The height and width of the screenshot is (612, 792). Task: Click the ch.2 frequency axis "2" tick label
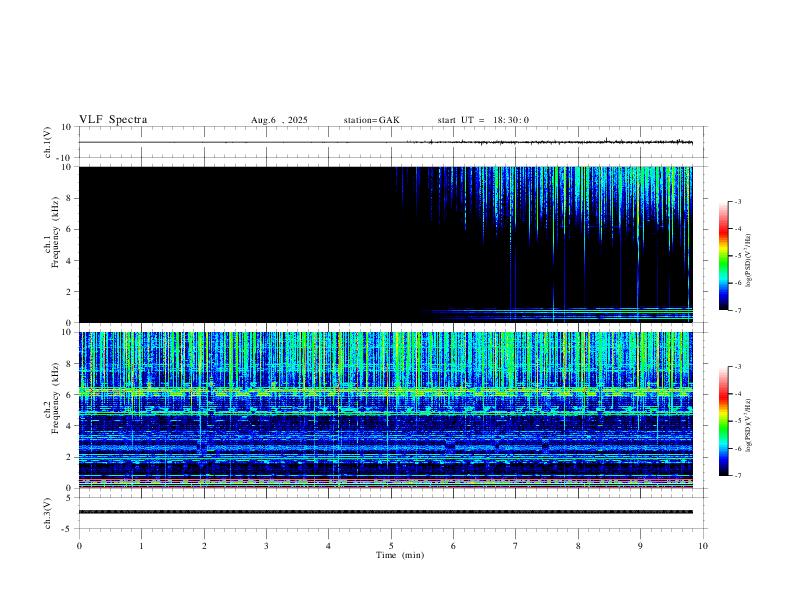click(x=69, y=457)
